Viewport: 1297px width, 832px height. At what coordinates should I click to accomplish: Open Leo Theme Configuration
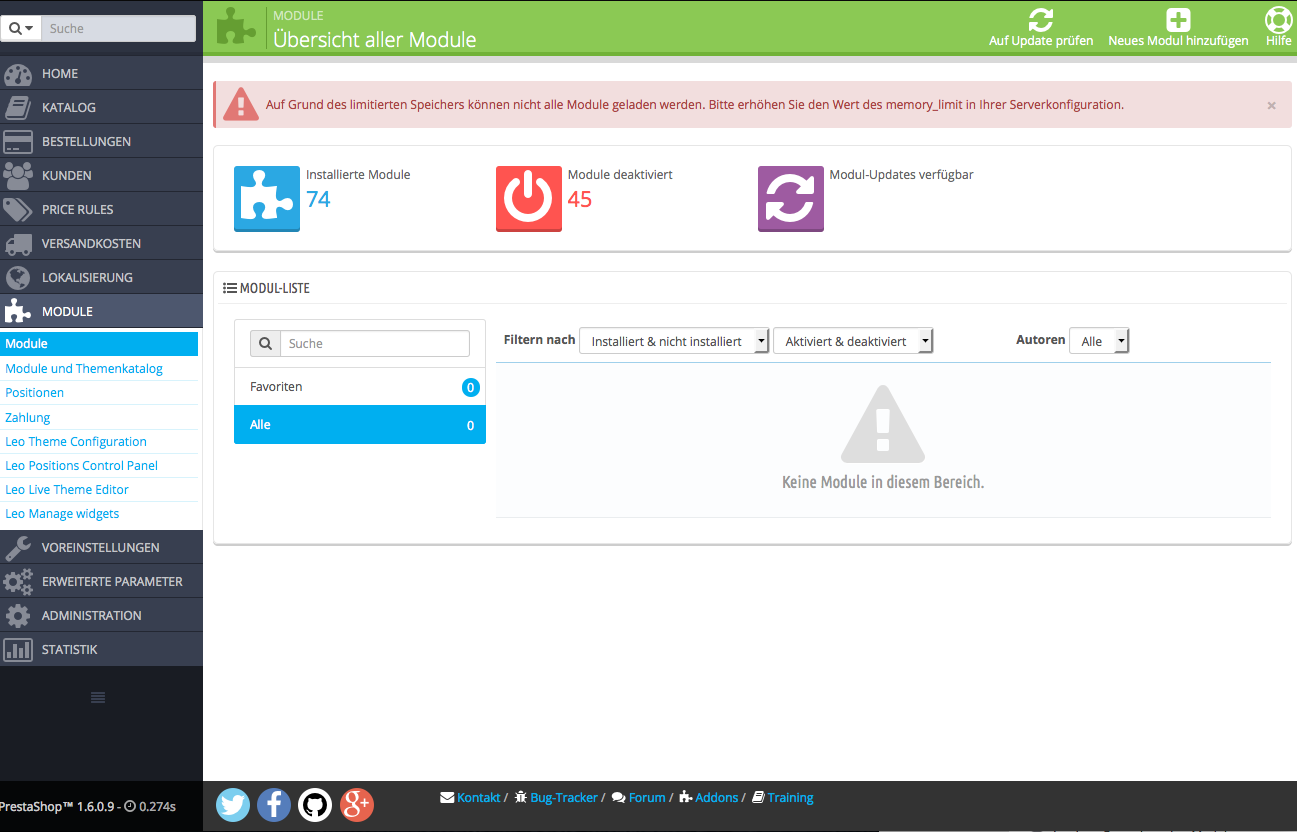[x=76, y=442]
